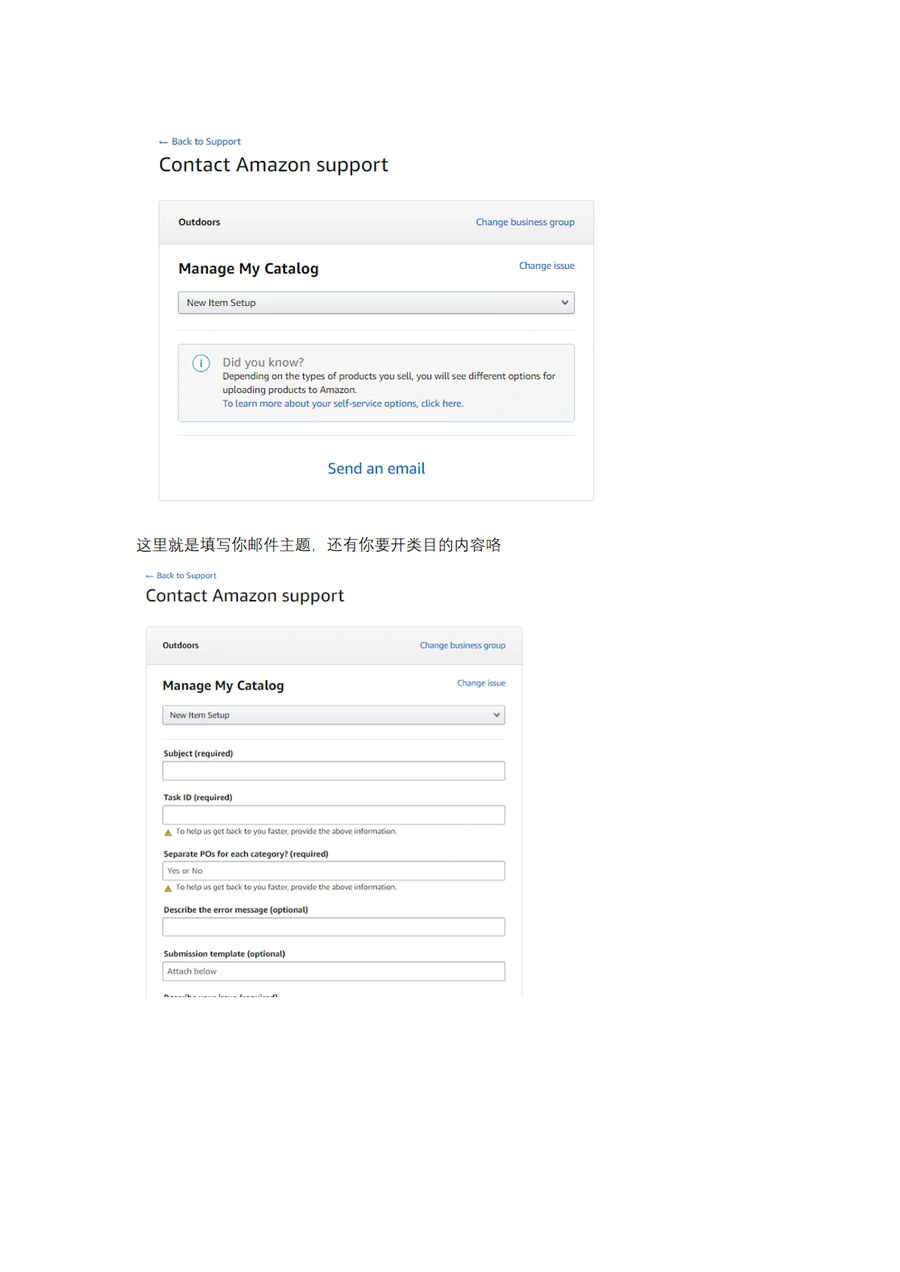900x1272 pixels.
Task: Click Change issue in lower panel
Action: click(481, 684)
